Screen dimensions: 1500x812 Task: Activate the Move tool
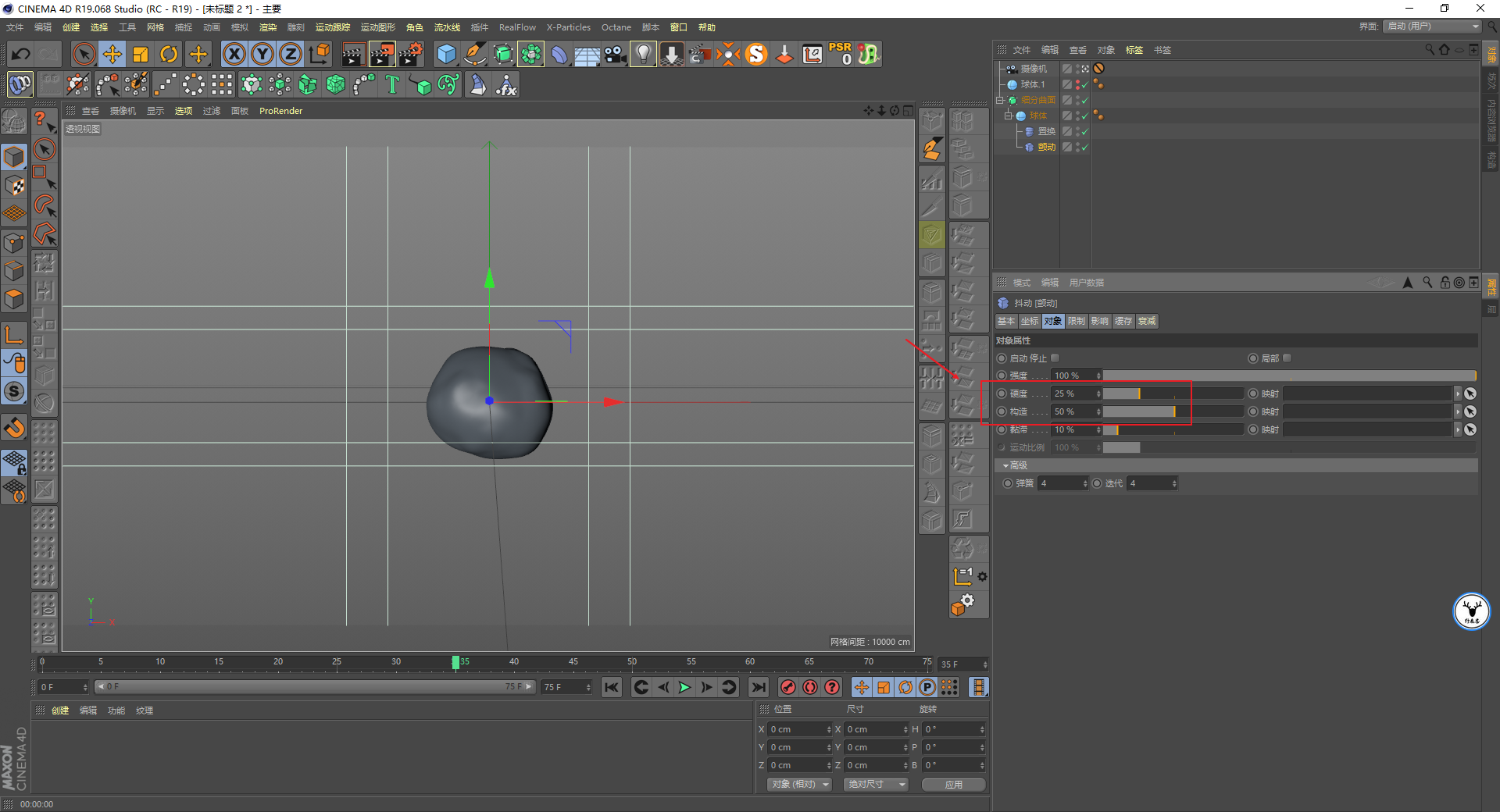(x=112, y=54)
